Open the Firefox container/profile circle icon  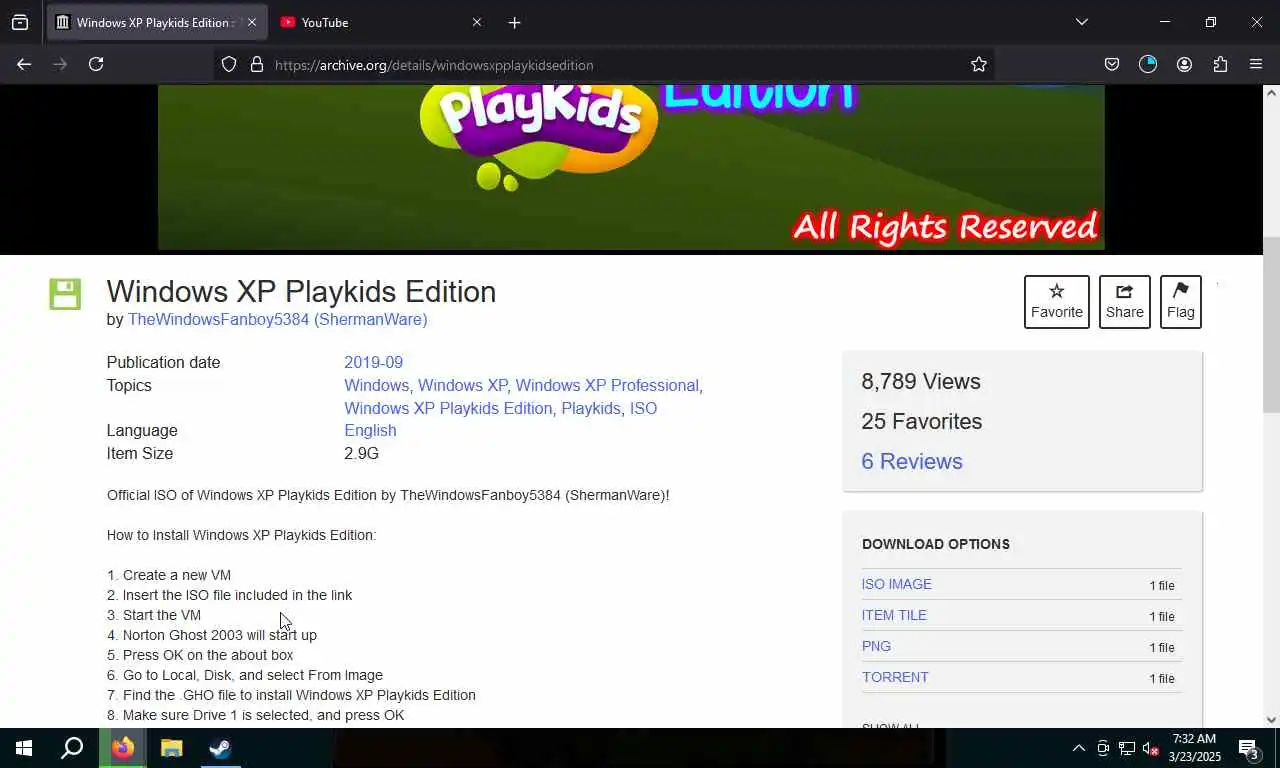[x=1148, y=64]
